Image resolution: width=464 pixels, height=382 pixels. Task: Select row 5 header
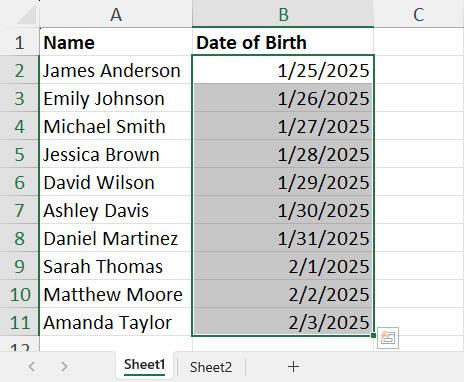coord(19,154)
